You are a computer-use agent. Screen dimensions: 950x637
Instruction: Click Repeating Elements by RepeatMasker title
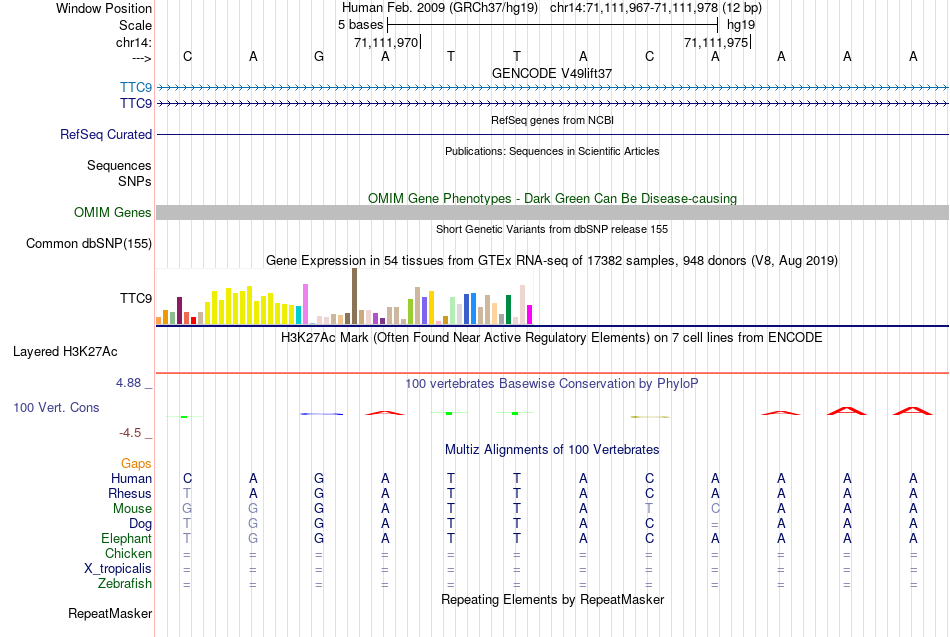553,599
